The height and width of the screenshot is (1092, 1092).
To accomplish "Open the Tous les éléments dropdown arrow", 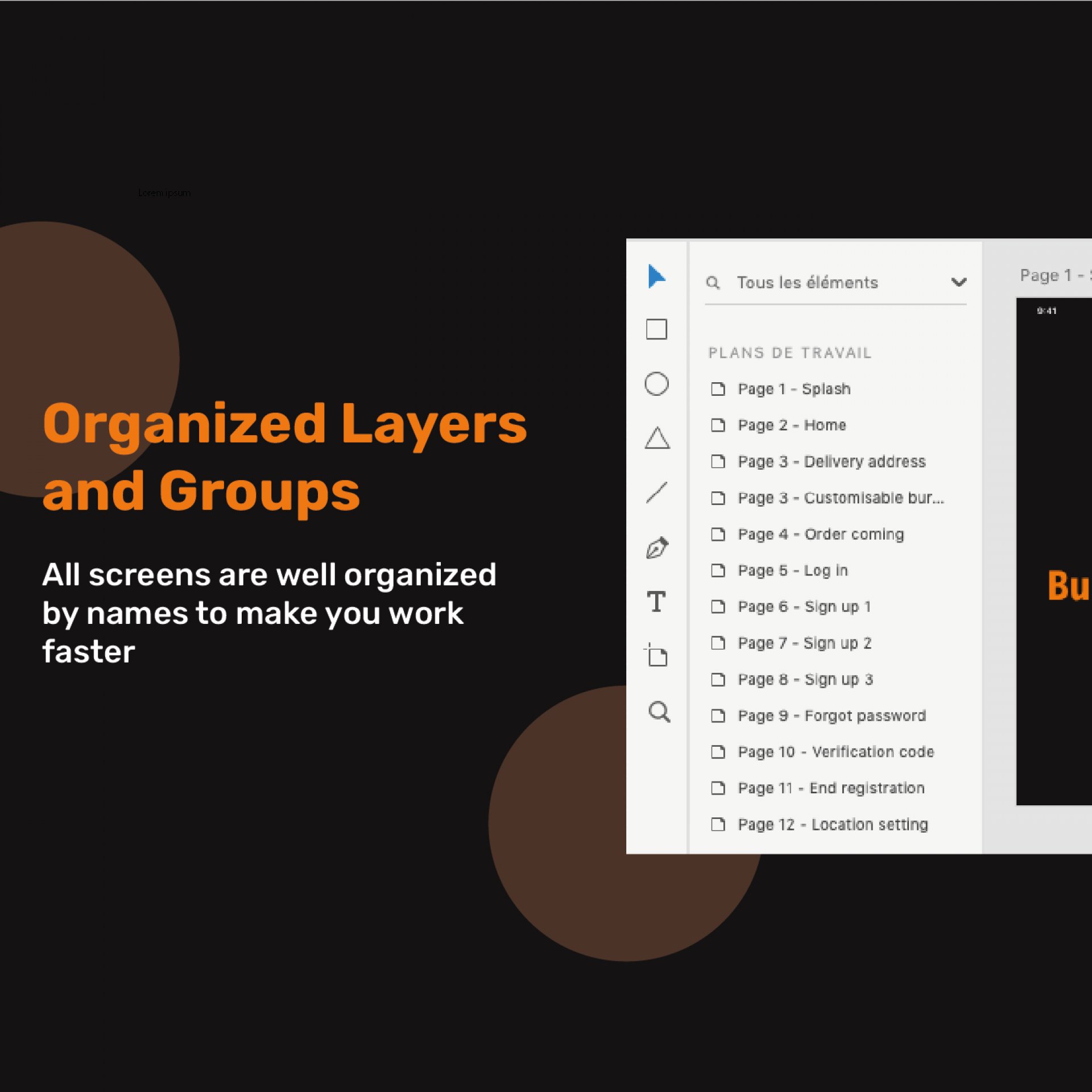I will [958, 282].
